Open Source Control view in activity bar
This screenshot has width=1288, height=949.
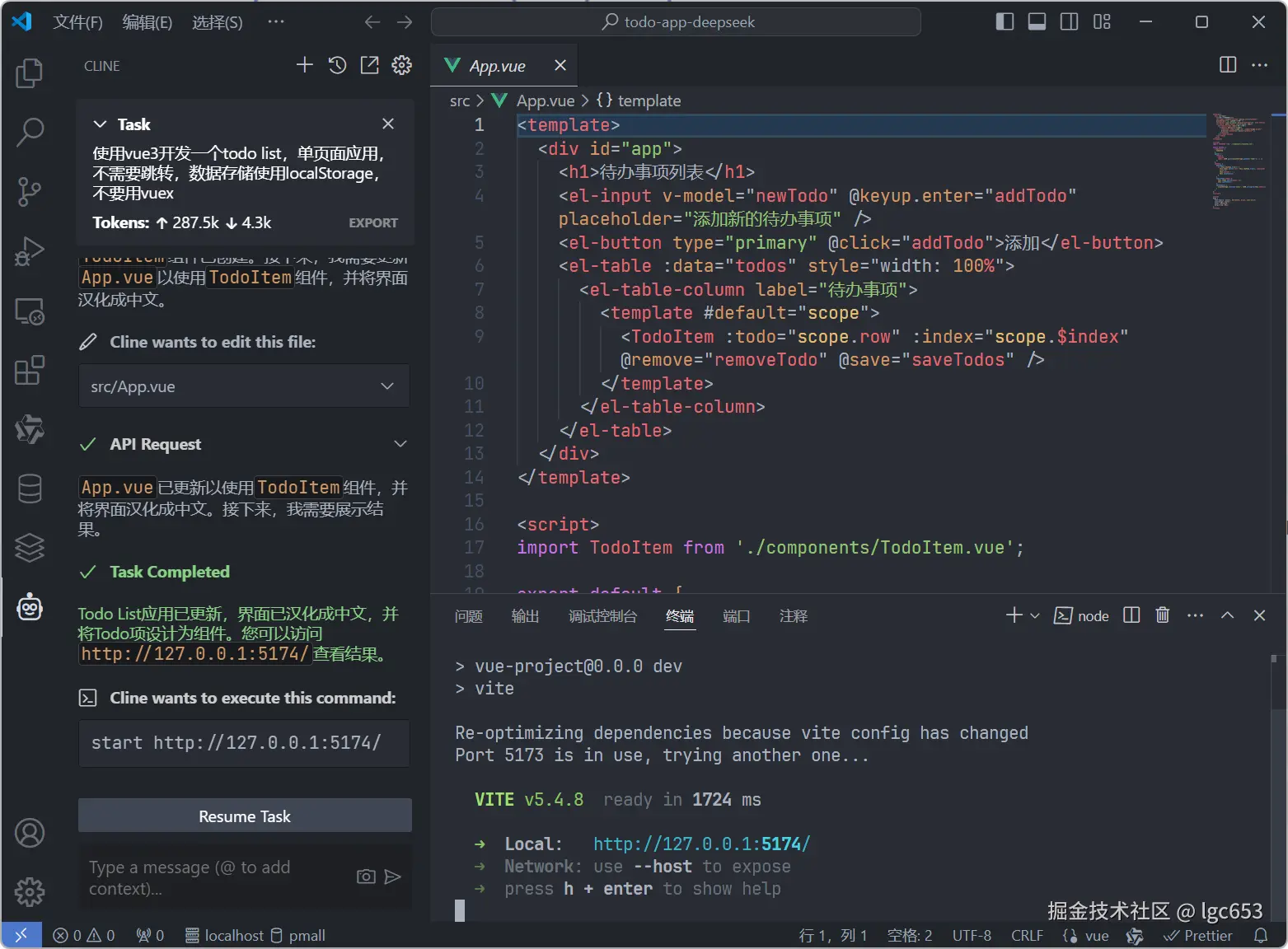[30, 192]
